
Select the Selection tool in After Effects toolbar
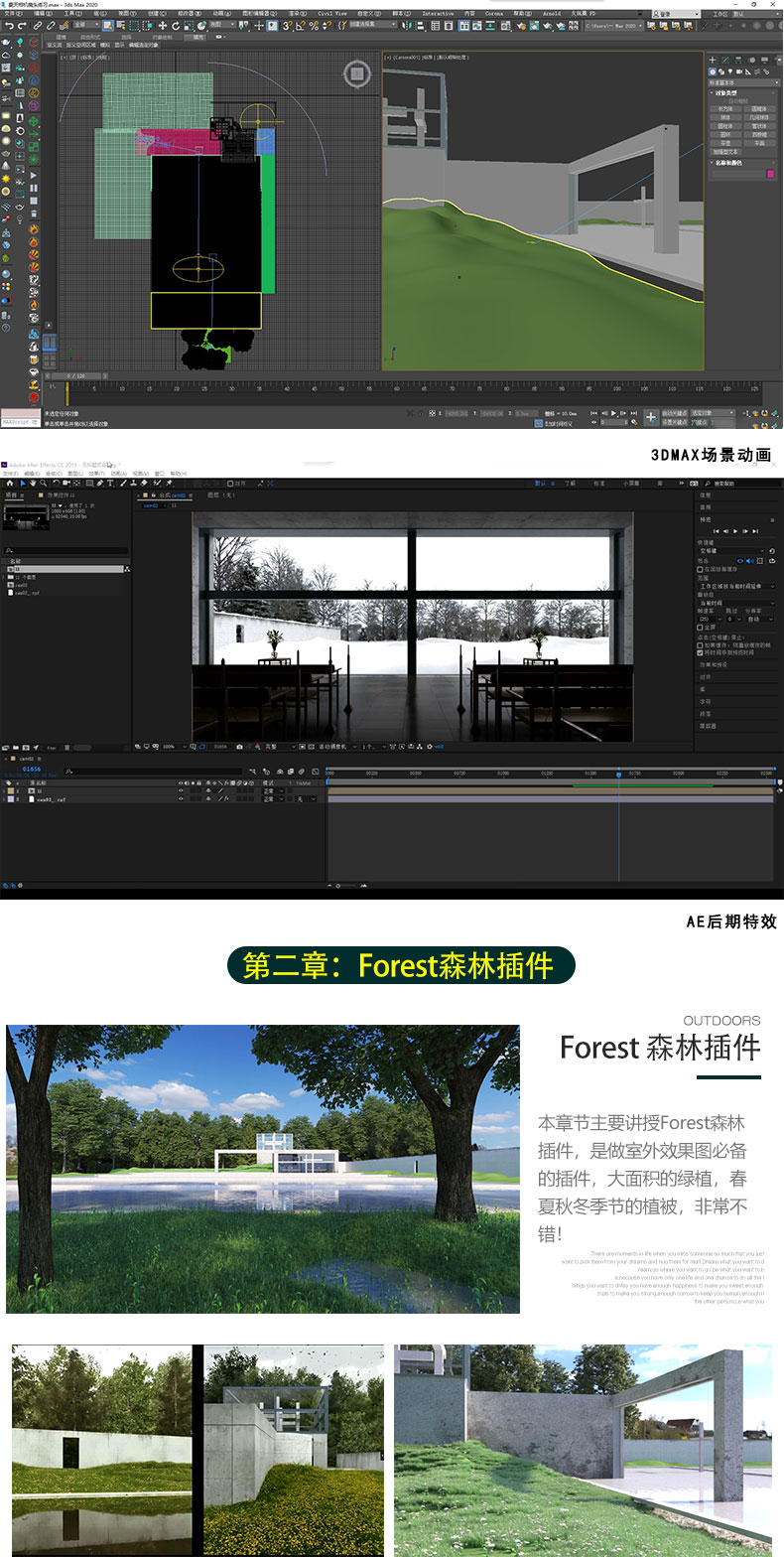[23, 483]
